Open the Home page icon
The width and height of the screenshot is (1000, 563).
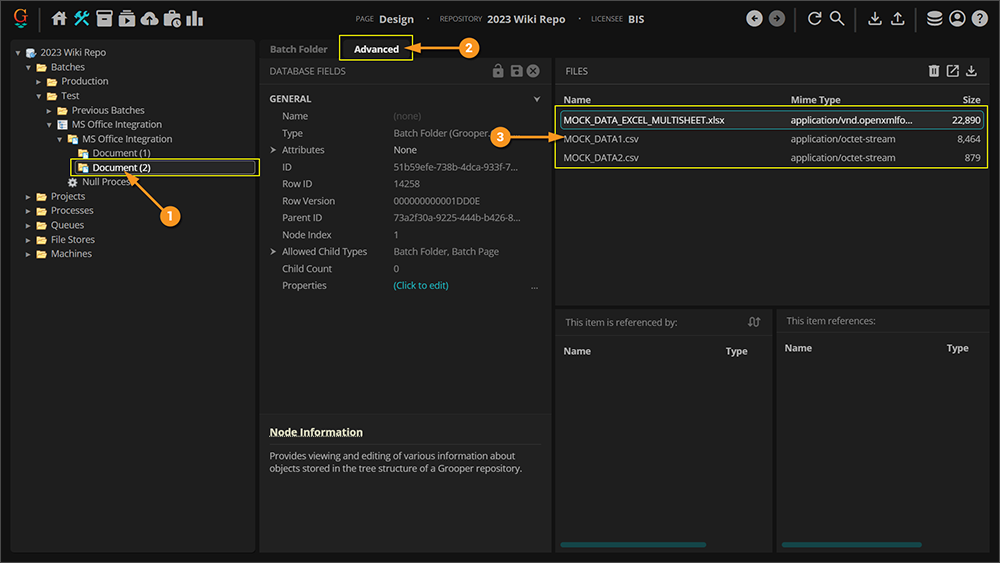click(x=59, y=18)
